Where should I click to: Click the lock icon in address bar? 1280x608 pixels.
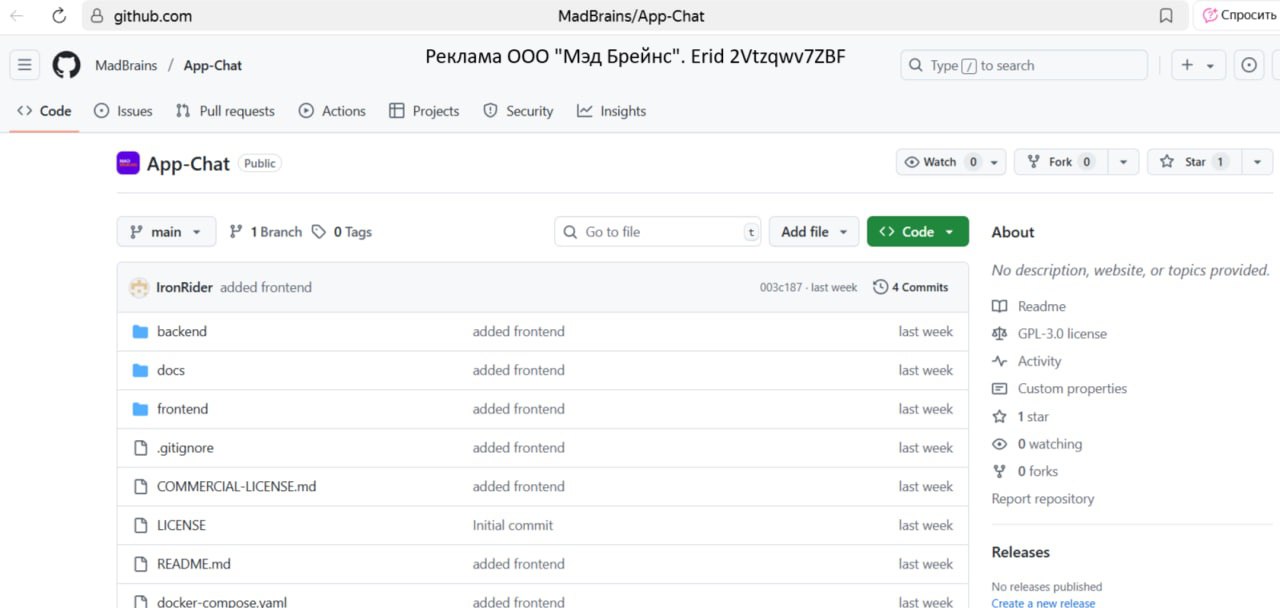coord(96,16)
